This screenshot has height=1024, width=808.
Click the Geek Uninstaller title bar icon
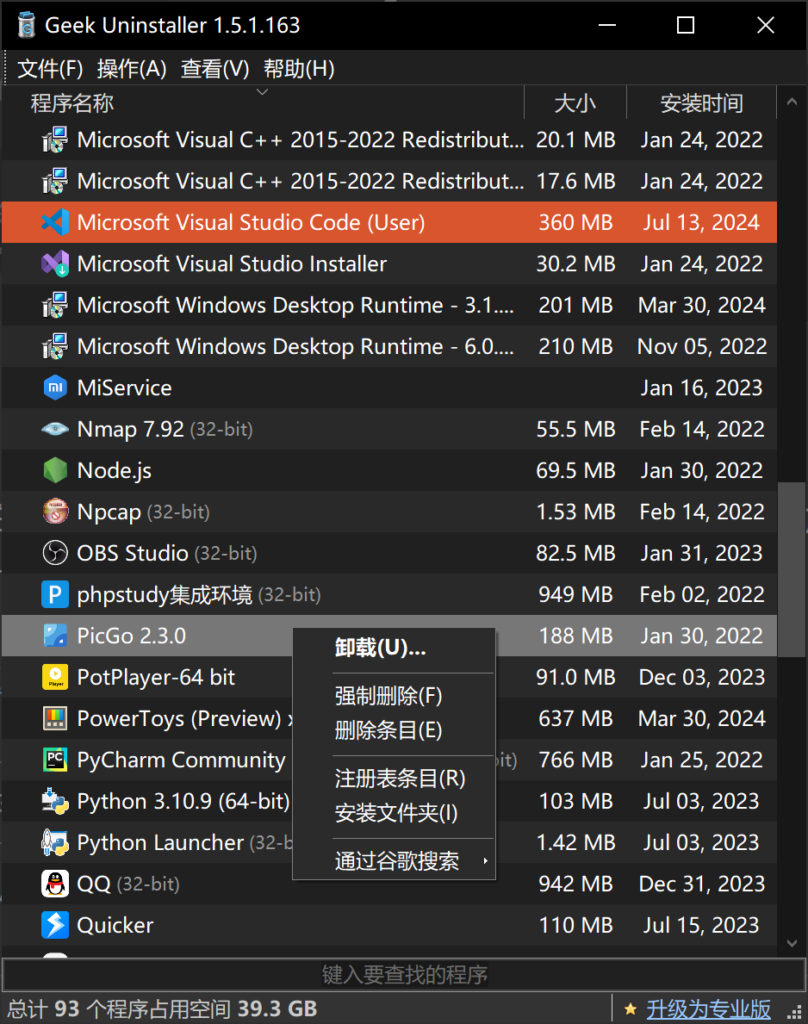(x=26, y=25)
